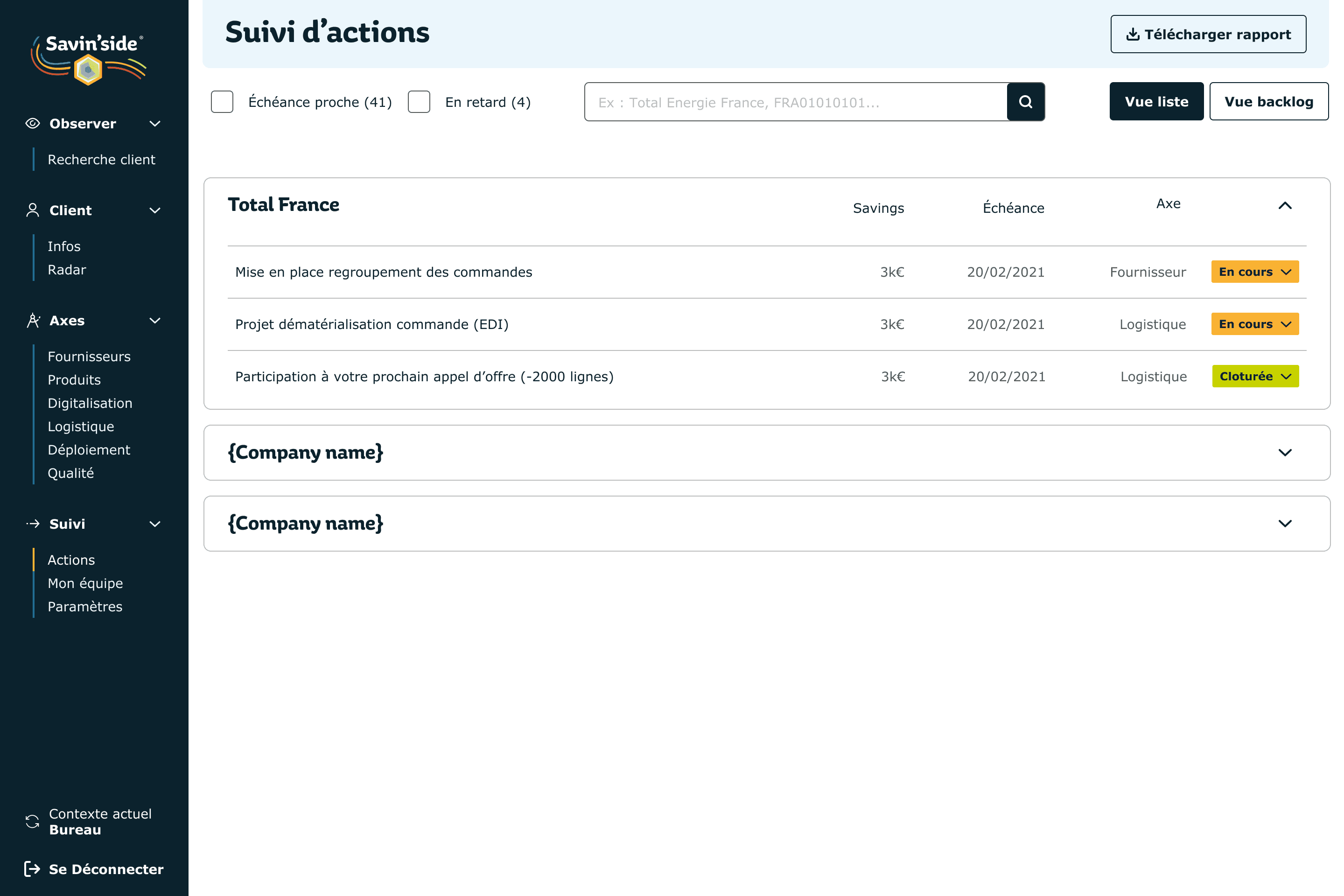1344x896 pixels.
Task: Collapse the Total France section
Action: (x=1285, y=206)
